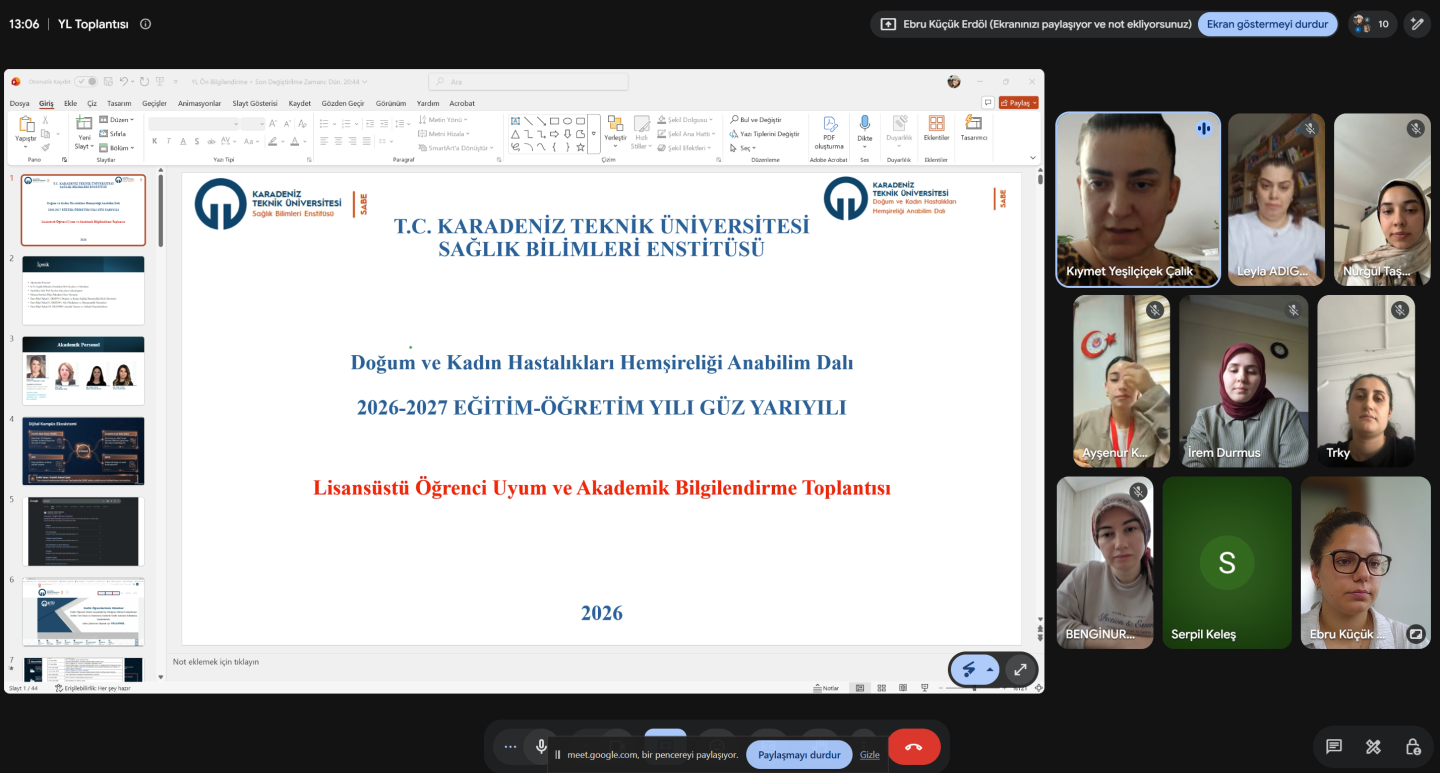Open the Animasyonlar ribbon tab

(199, 103)
